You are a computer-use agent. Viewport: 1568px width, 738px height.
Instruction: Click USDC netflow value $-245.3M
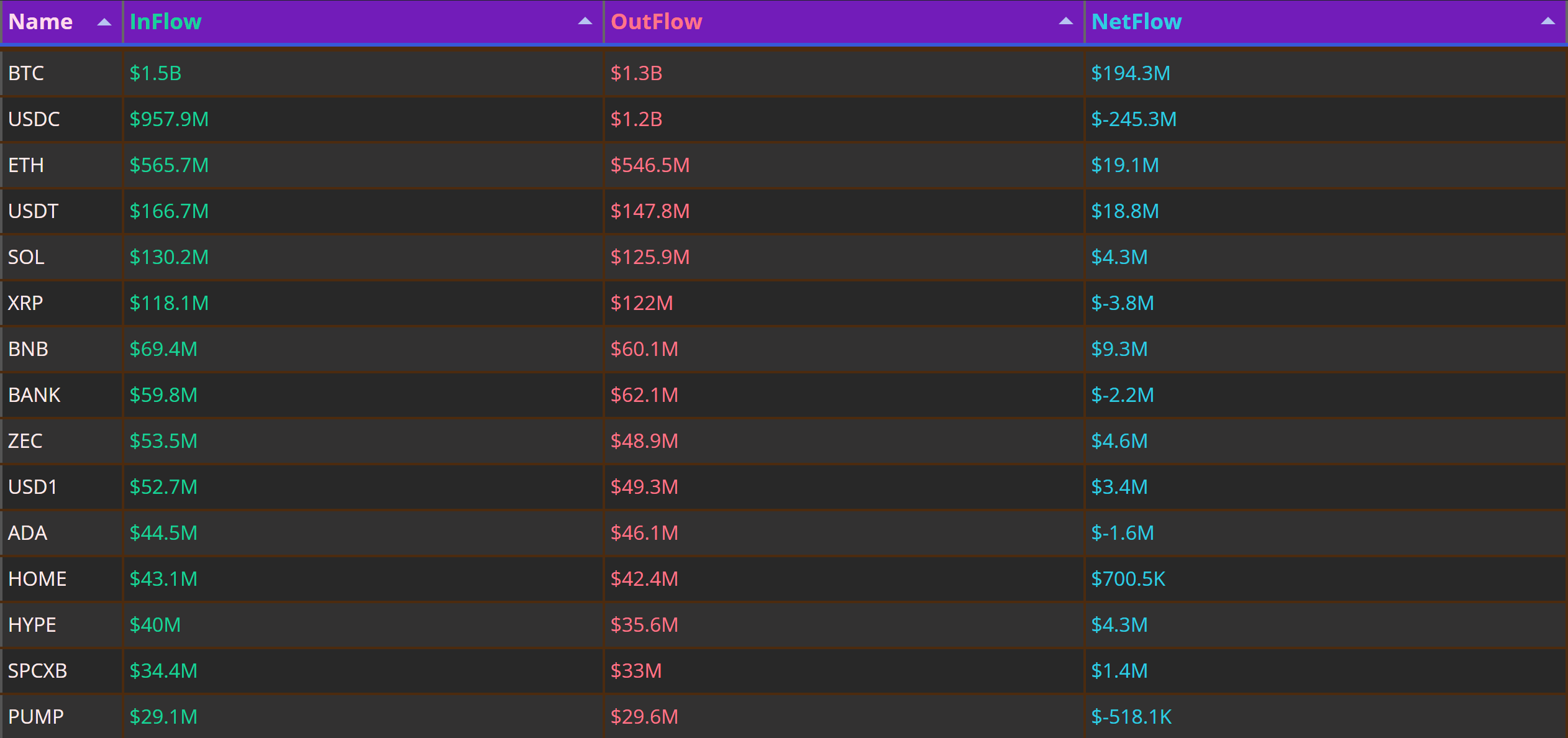click(1134, 119)
